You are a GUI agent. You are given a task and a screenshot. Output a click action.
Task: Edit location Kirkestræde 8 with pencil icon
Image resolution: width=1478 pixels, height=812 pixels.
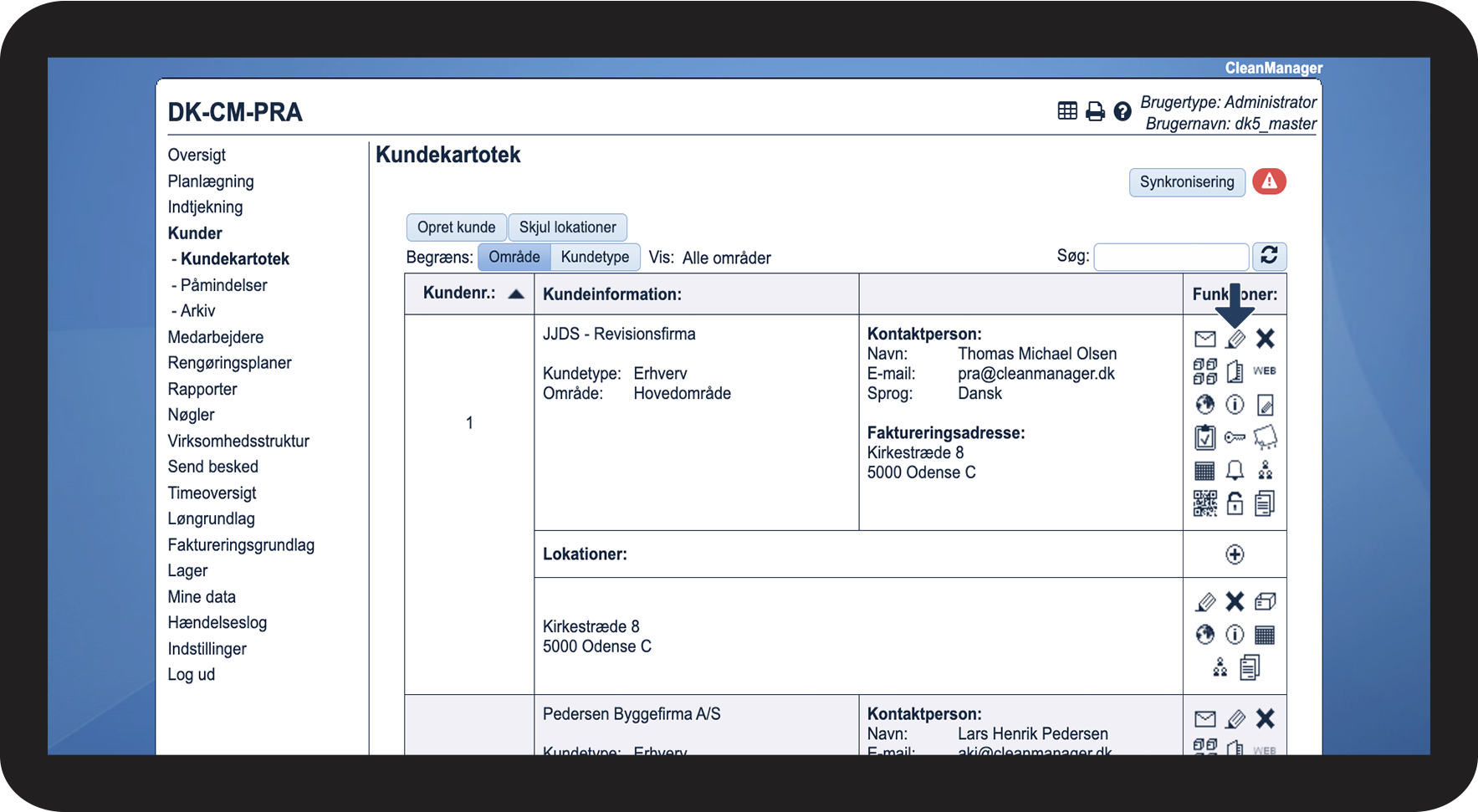pos(1205,602)
